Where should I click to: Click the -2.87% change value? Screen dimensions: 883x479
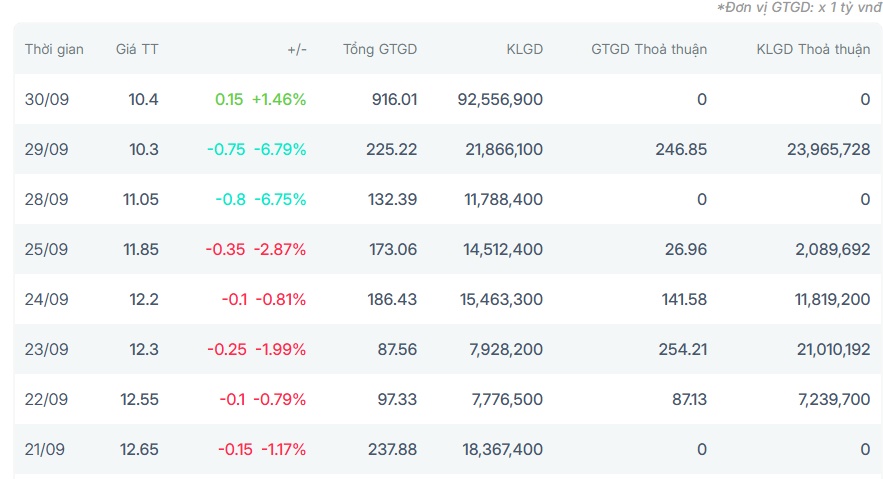[x=280, y=250]
